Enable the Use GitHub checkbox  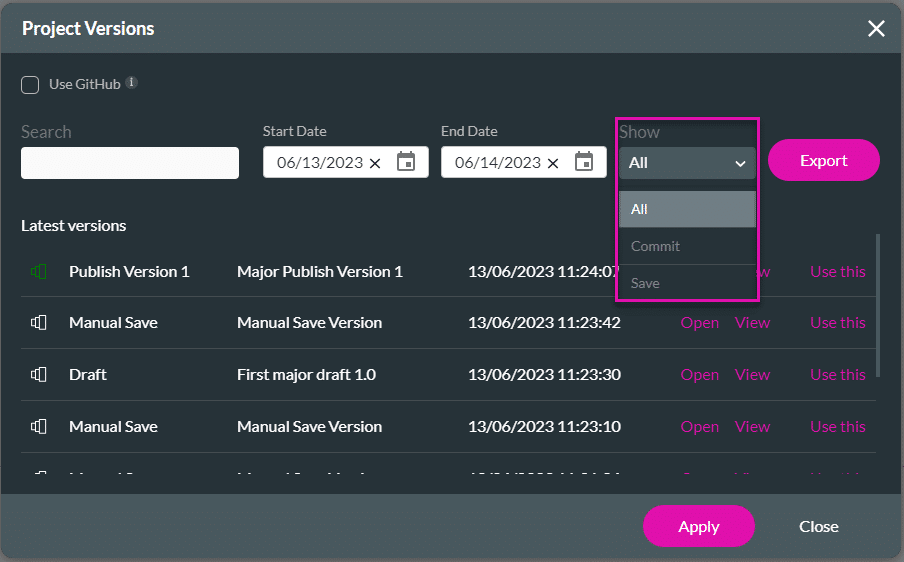coord(30,85)
